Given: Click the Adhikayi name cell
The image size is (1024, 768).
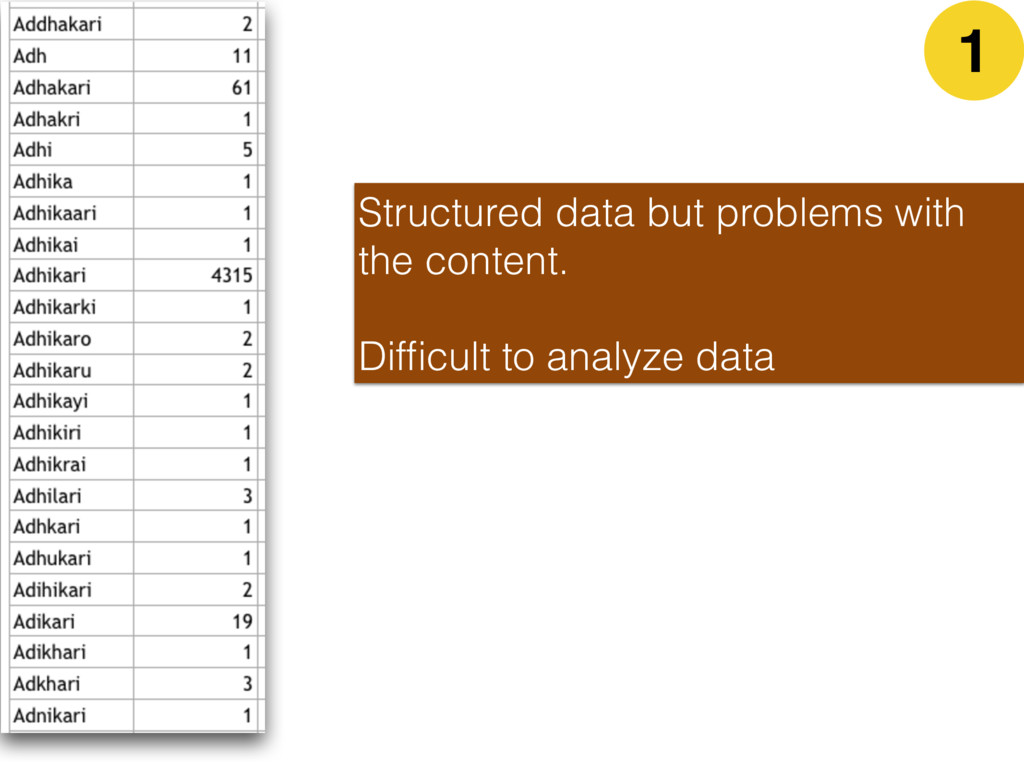Looking at the screenshot, I should tap(72, 401).
